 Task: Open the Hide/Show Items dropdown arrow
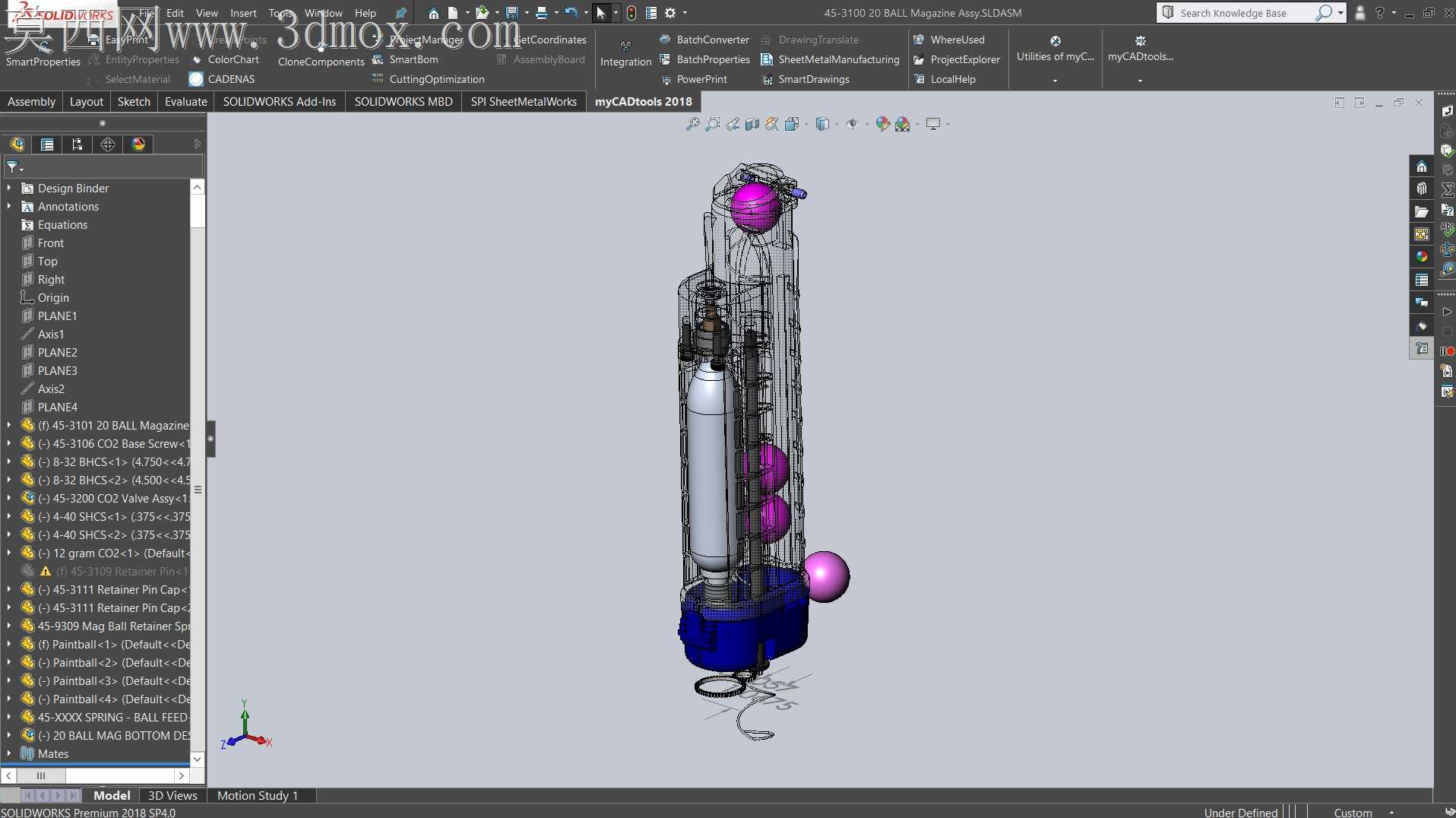pyautogui.click(x=866, y=124)
